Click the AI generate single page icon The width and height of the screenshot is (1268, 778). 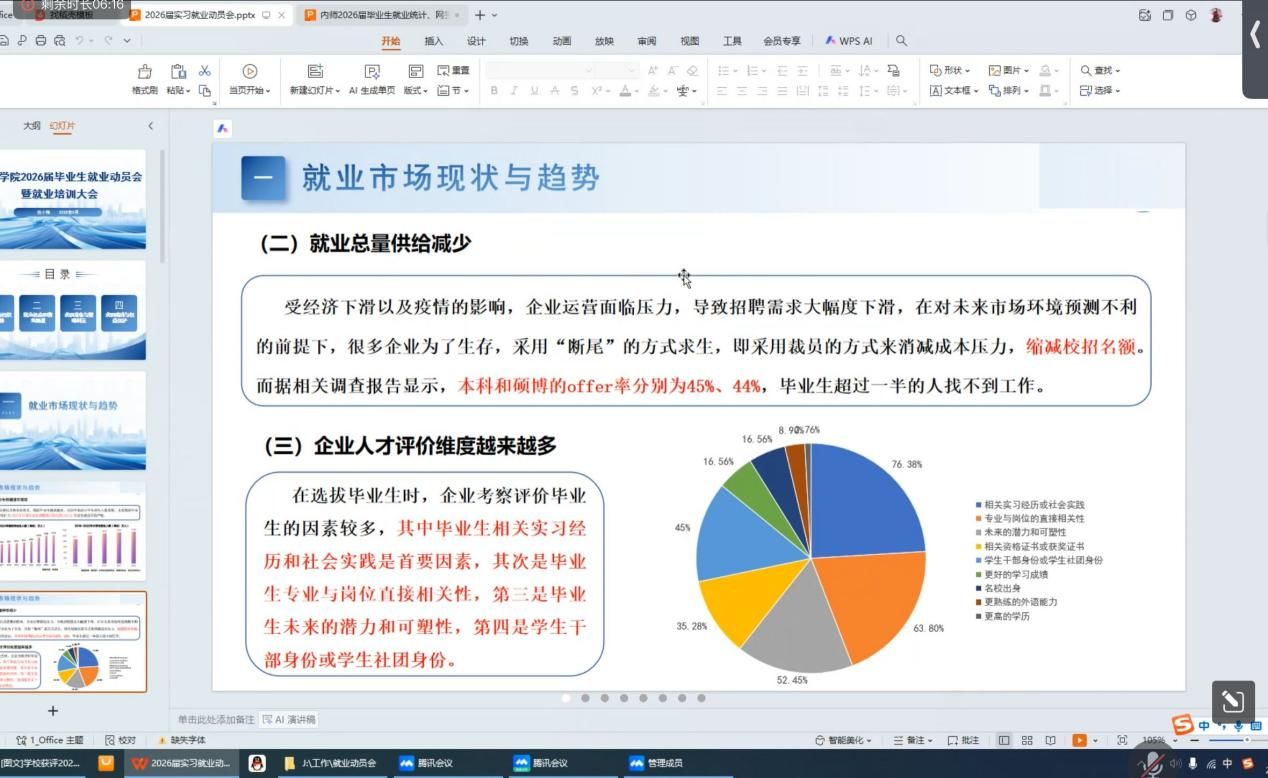pyautogui.click(x=372, y=72)
